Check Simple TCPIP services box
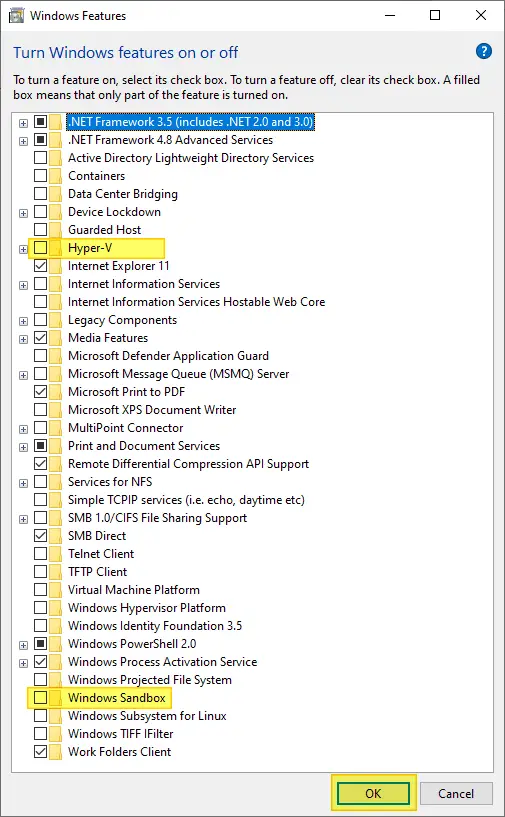Image resolution: width=505 pixels, height=817 pixels. [40, 500]
